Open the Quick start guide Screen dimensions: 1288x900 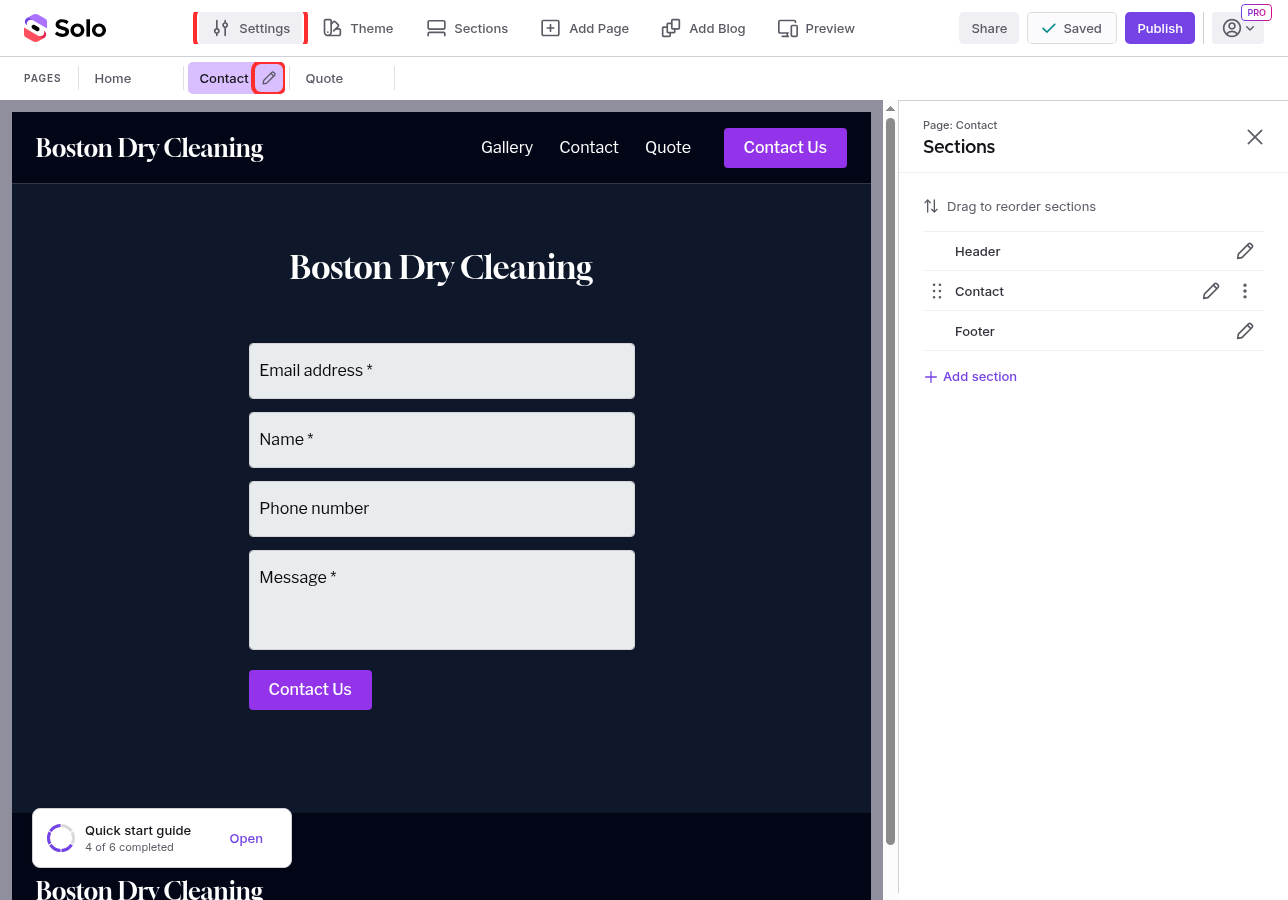pos(246,839)
